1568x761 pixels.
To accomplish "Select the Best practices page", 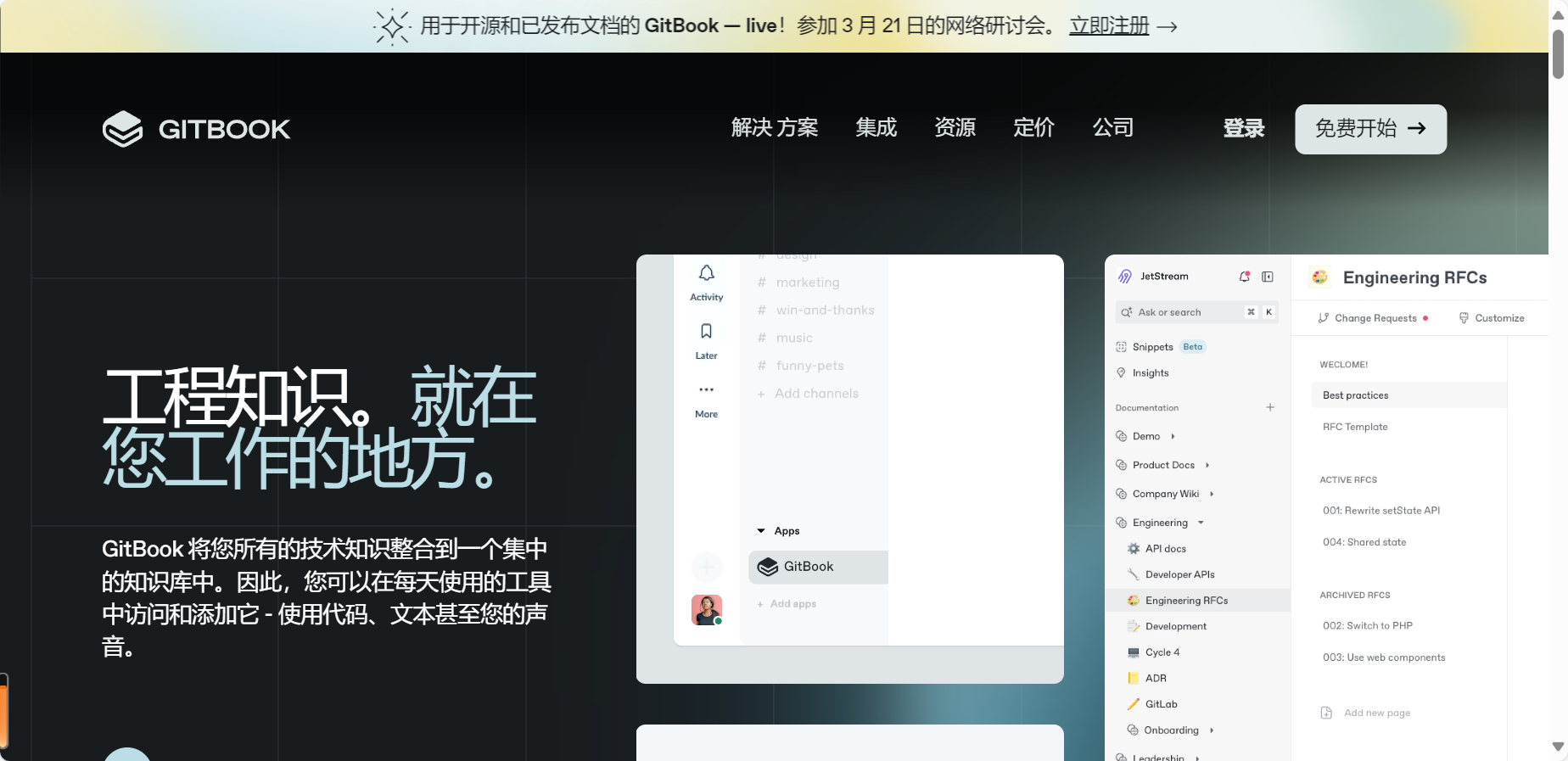I will click(x=1408, y=395).
